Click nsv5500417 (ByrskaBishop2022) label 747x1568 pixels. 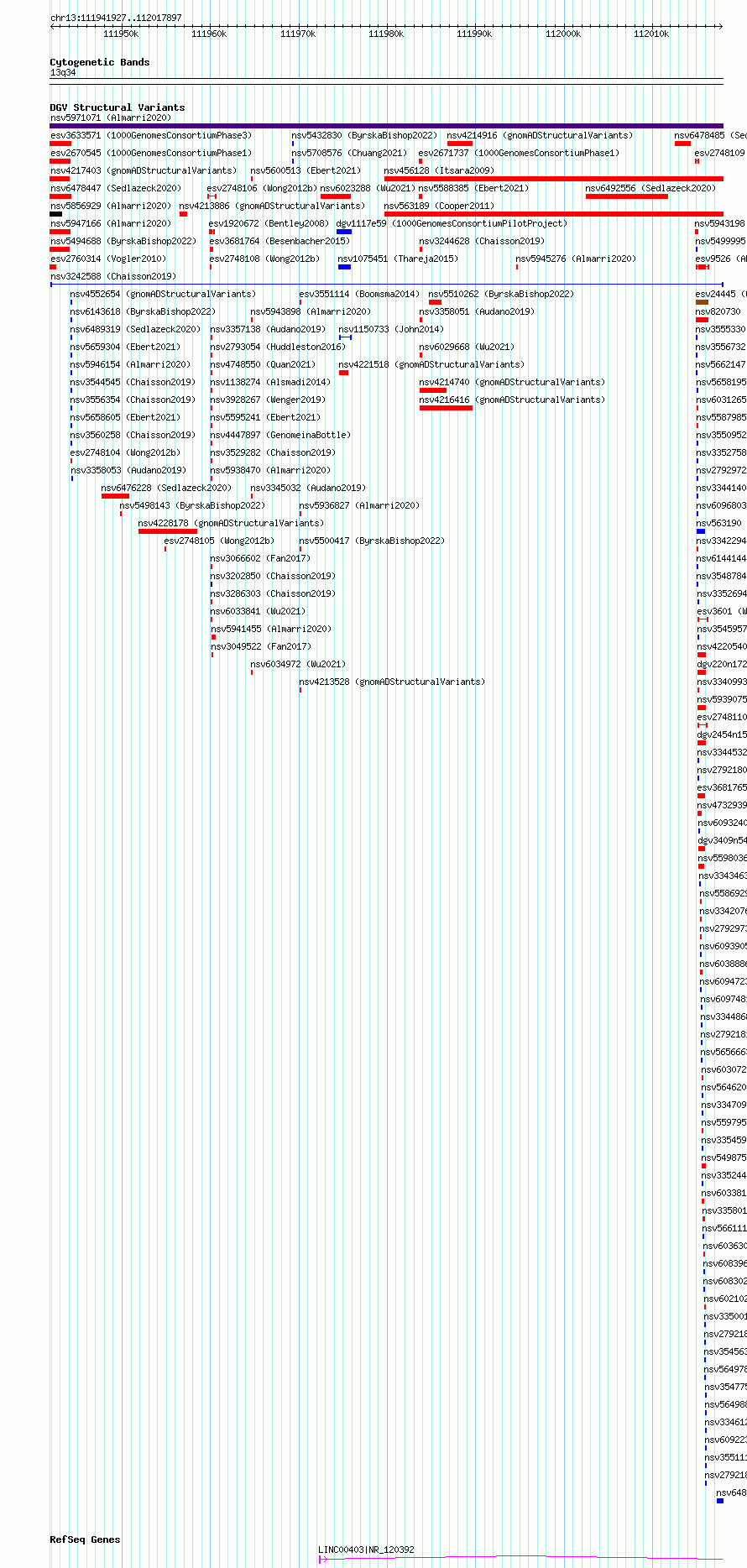(x=373, y=541)
